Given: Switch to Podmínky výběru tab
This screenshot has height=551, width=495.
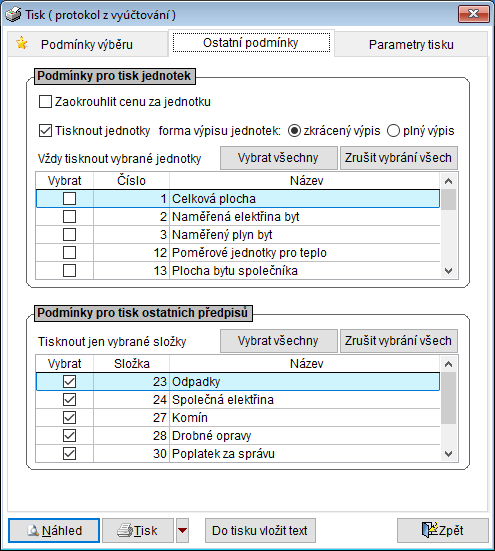Looking at the screenshot, I should [x=87, y=45].
